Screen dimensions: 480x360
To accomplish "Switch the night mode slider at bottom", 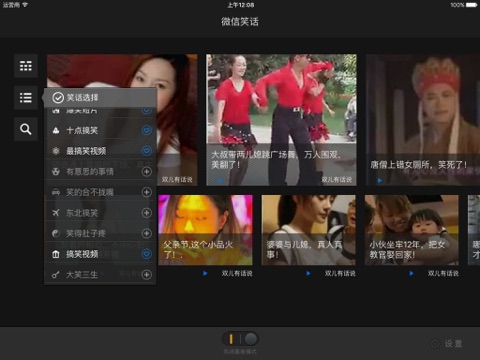I will click(x=240, y=339).
